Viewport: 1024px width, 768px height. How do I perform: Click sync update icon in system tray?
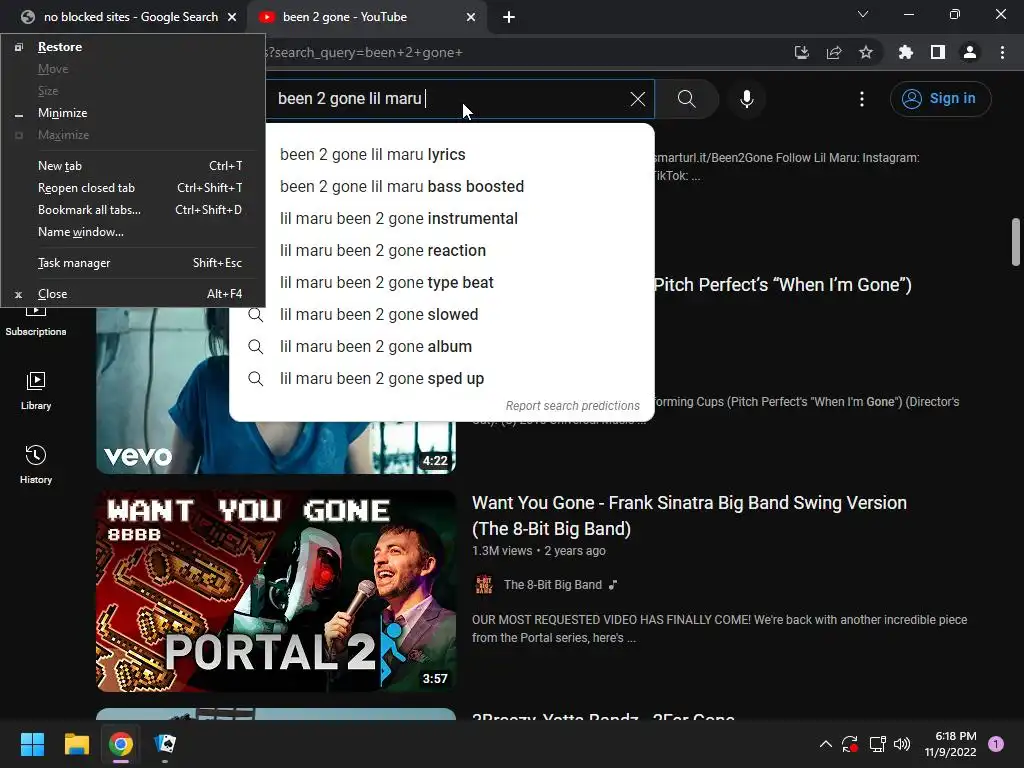(850, 744)
